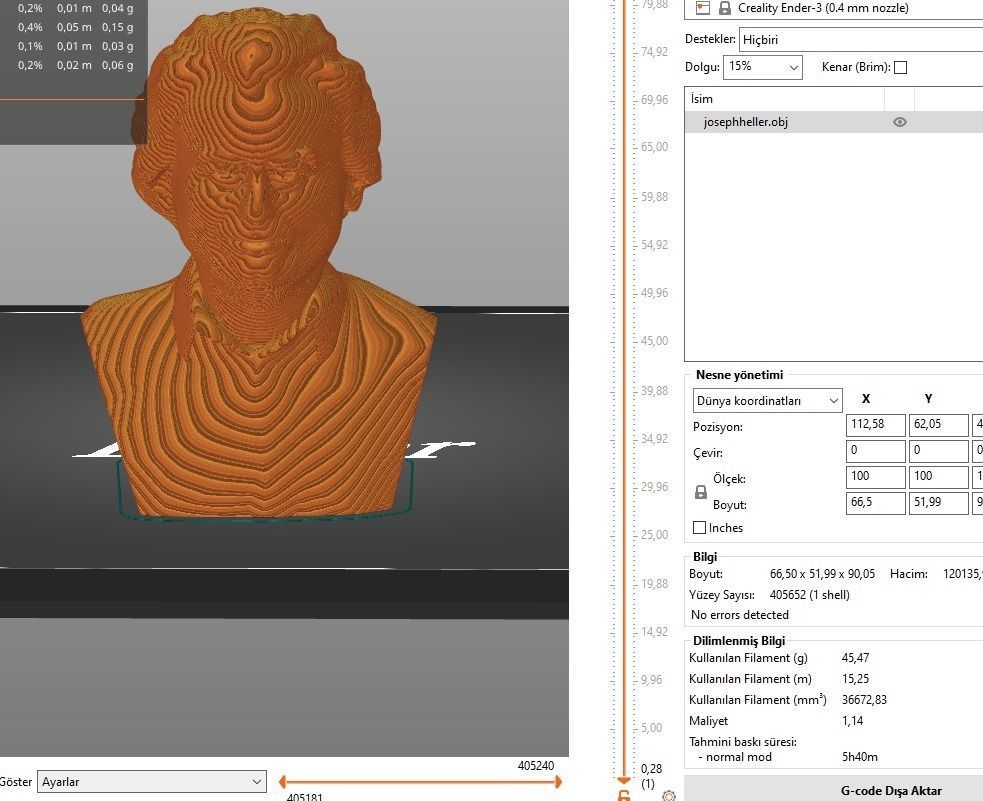Click the Pozisyon X field showing 112,58

(x=875, y=425)
